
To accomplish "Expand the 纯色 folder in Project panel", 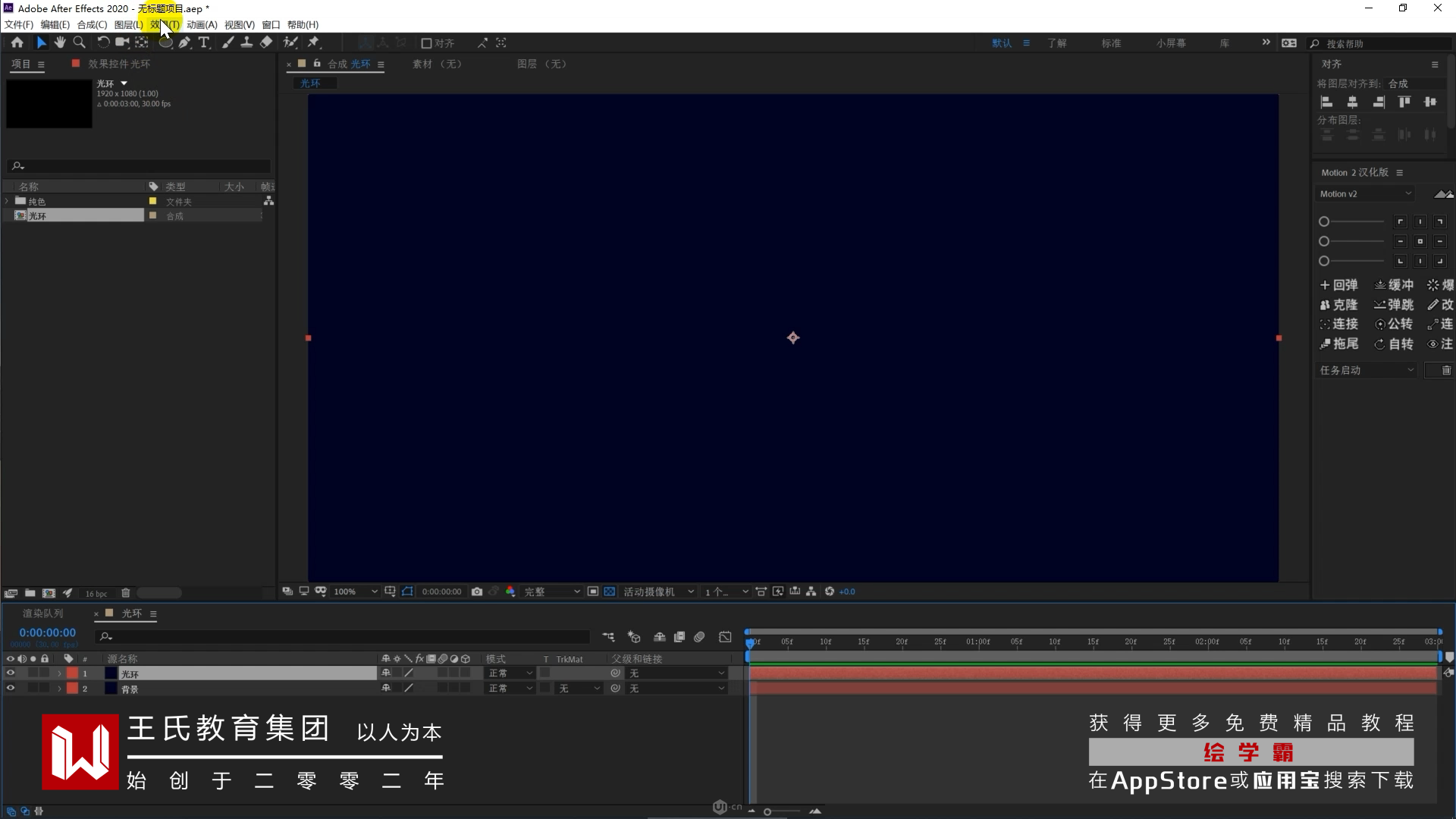I will point(8,201).
